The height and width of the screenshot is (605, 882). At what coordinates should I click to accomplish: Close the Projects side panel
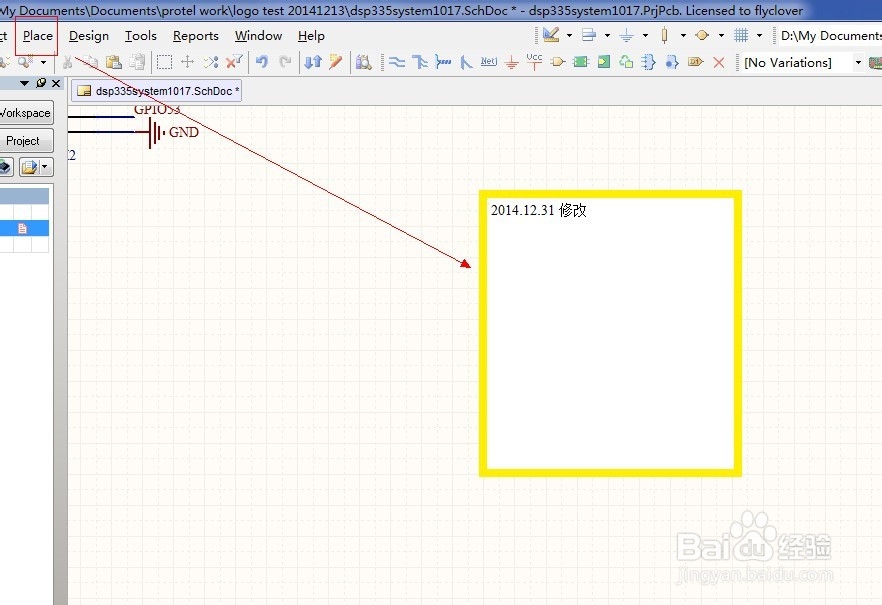56,83
